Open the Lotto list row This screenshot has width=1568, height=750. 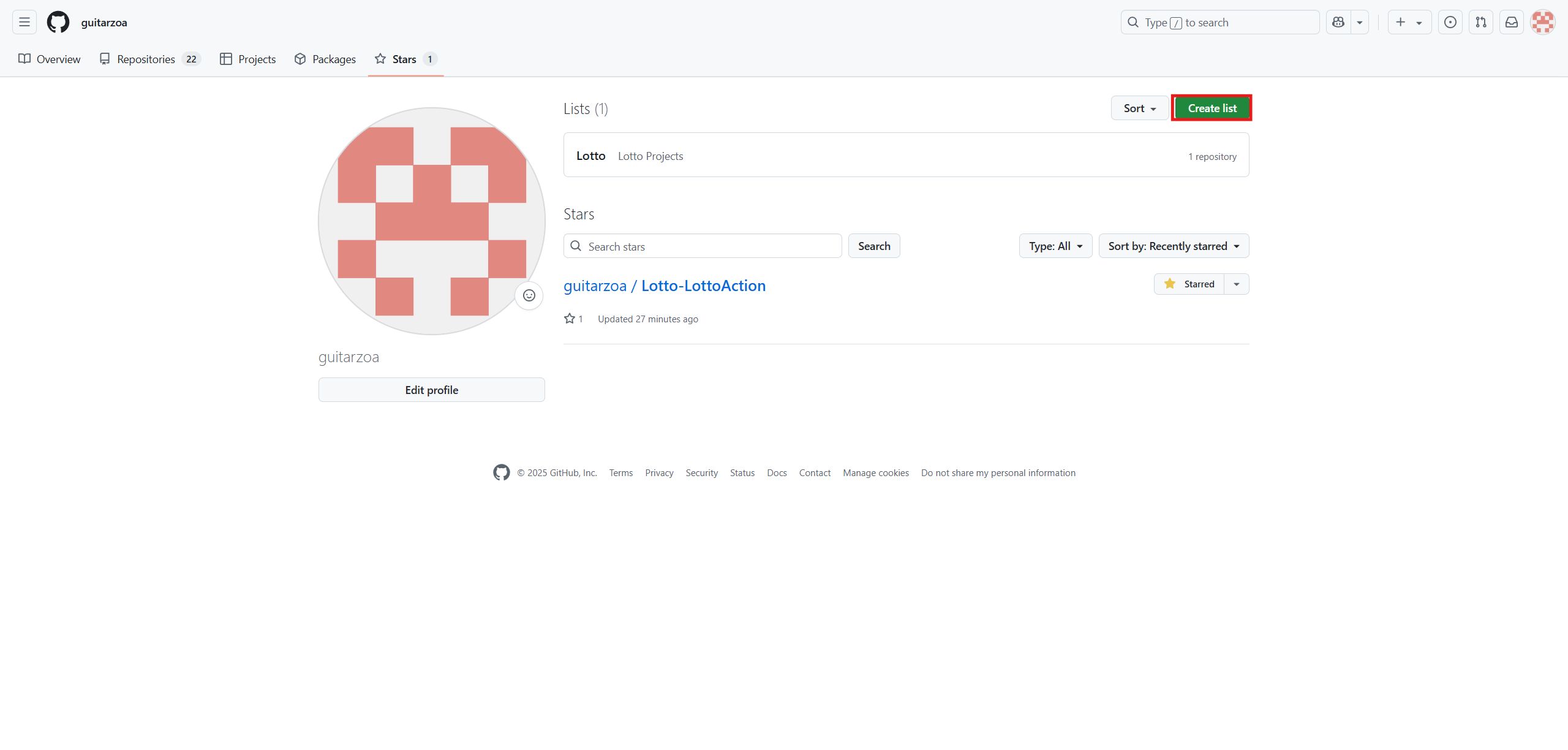tap(906, 155)
